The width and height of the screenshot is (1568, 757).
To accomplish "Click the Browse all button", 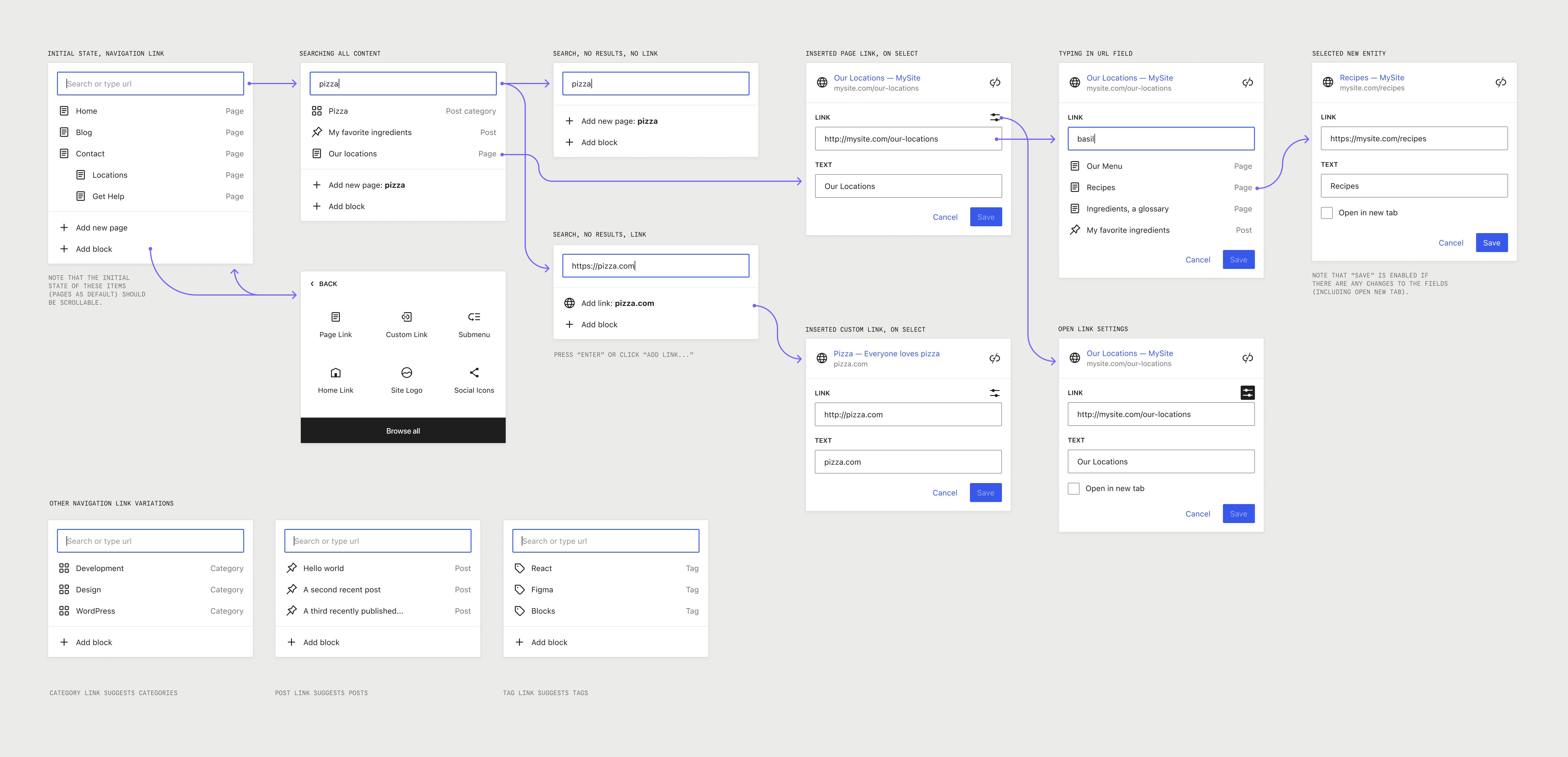I will coord(402,431).
